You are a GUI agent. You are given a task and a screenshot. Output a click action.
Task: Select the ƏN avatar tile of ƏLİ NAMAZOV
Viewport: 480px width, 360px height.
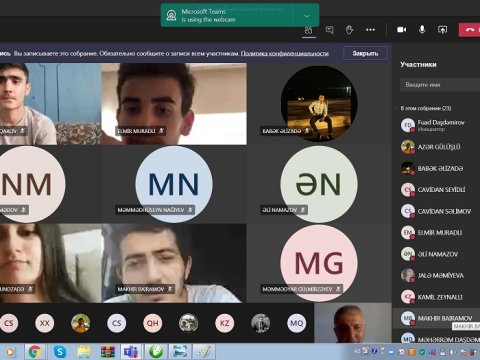319,184
